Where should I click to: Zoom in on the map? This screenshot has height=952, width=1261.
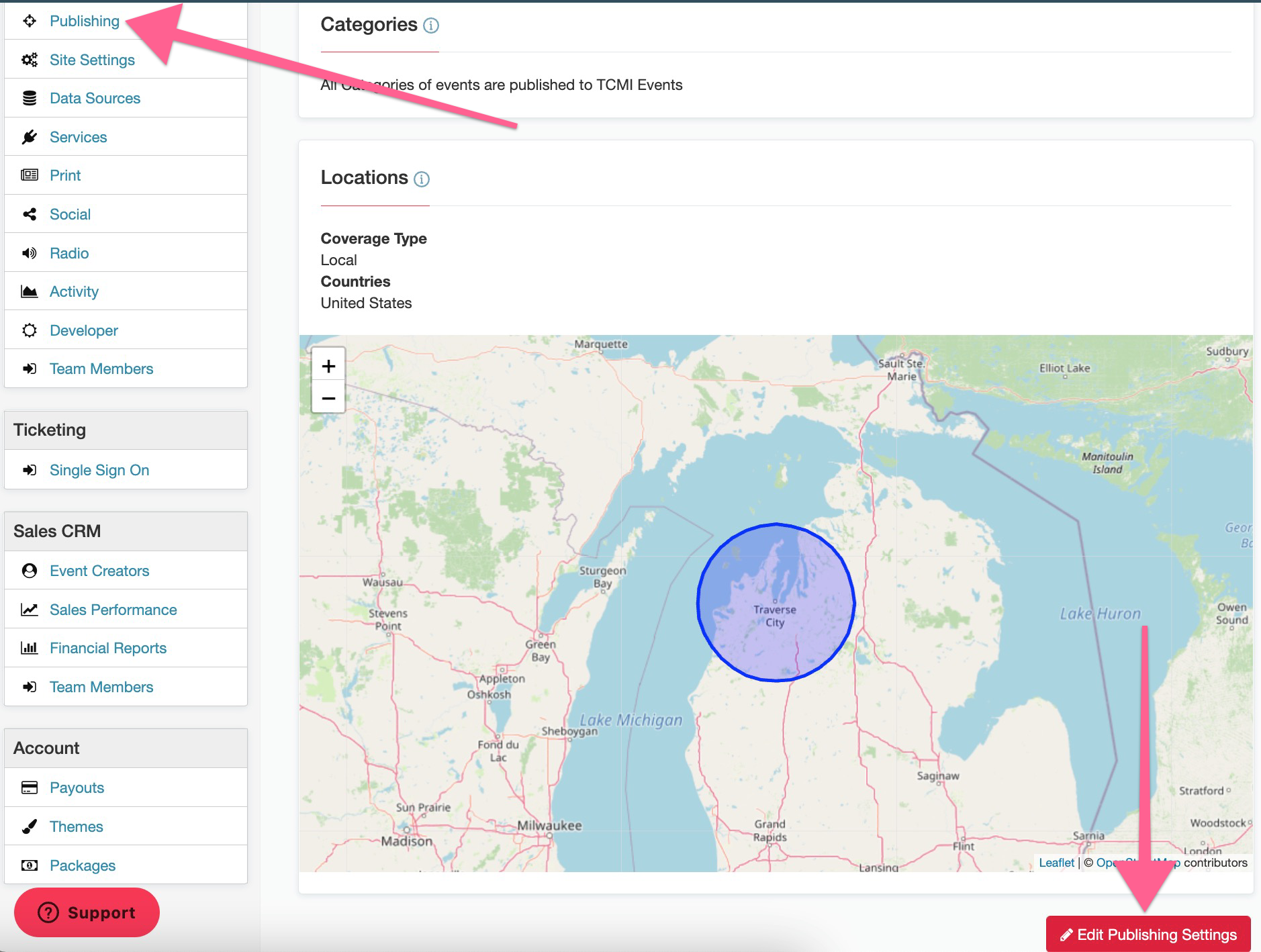(x=328, y=366)
